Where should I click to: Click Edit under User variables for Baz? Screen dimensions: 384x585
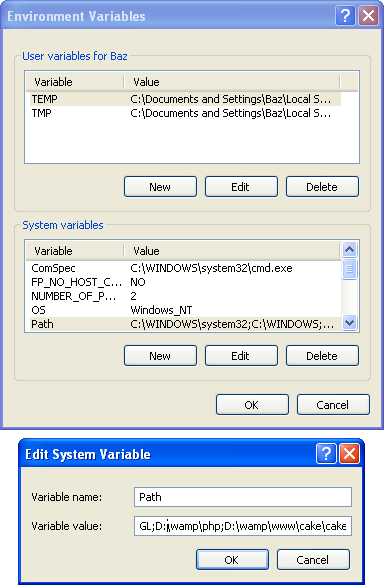click(x=241, y=187)
